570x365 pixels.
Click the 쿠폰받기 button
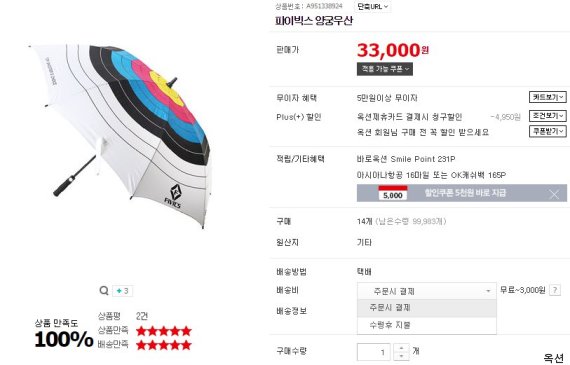point(547,131)
